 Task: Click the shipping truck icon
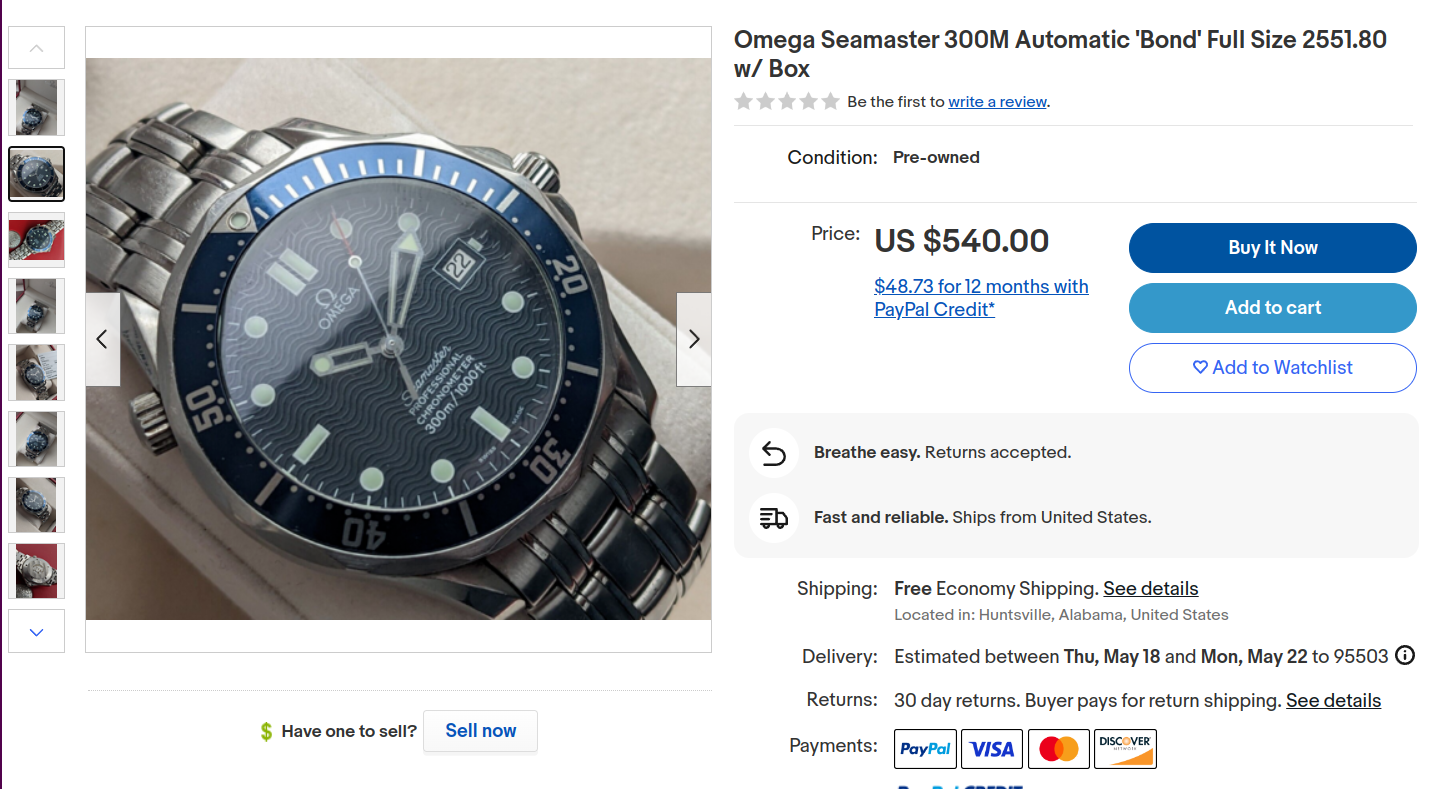(x=773, y=518)
